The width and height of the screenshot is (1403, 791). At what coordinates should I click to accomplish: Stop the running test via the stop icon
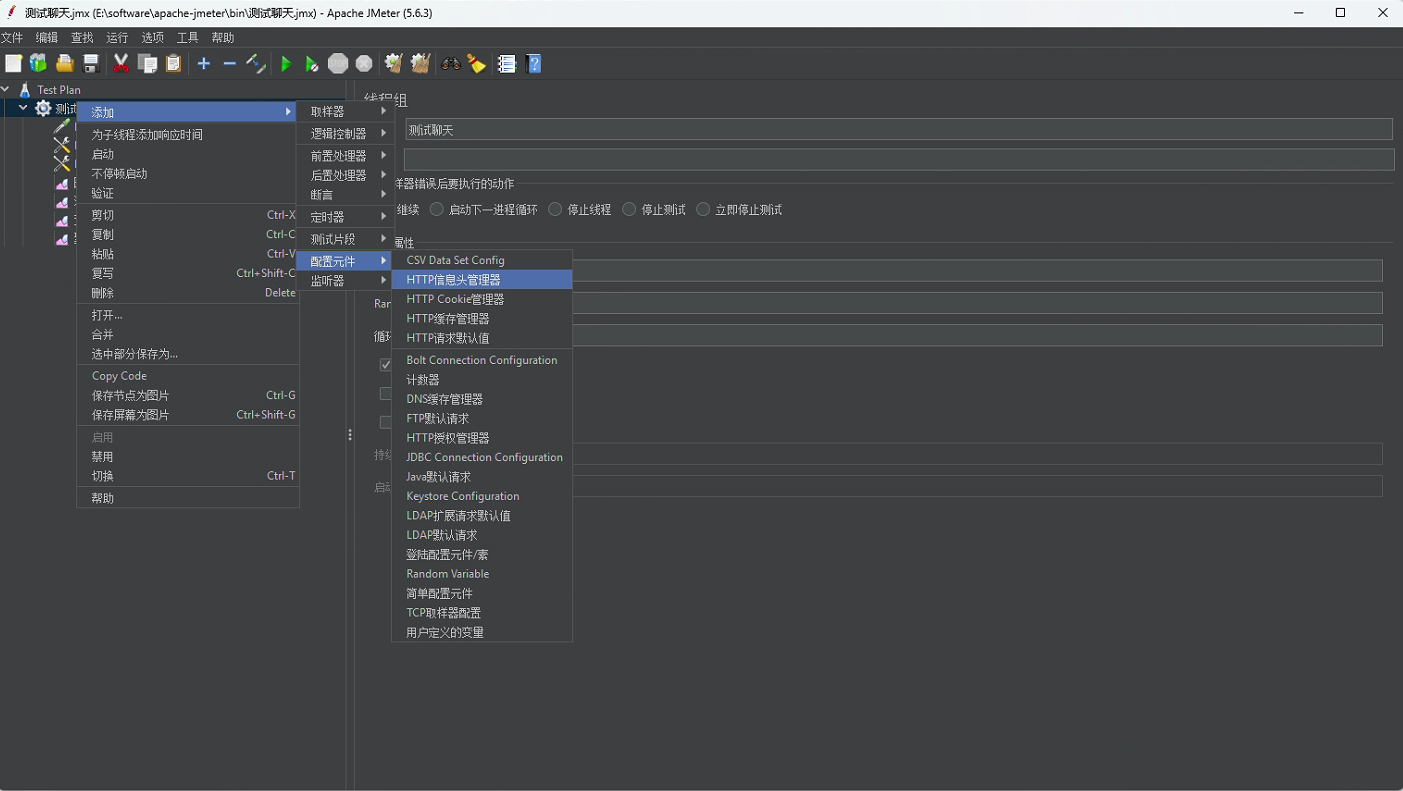(337, 63)
